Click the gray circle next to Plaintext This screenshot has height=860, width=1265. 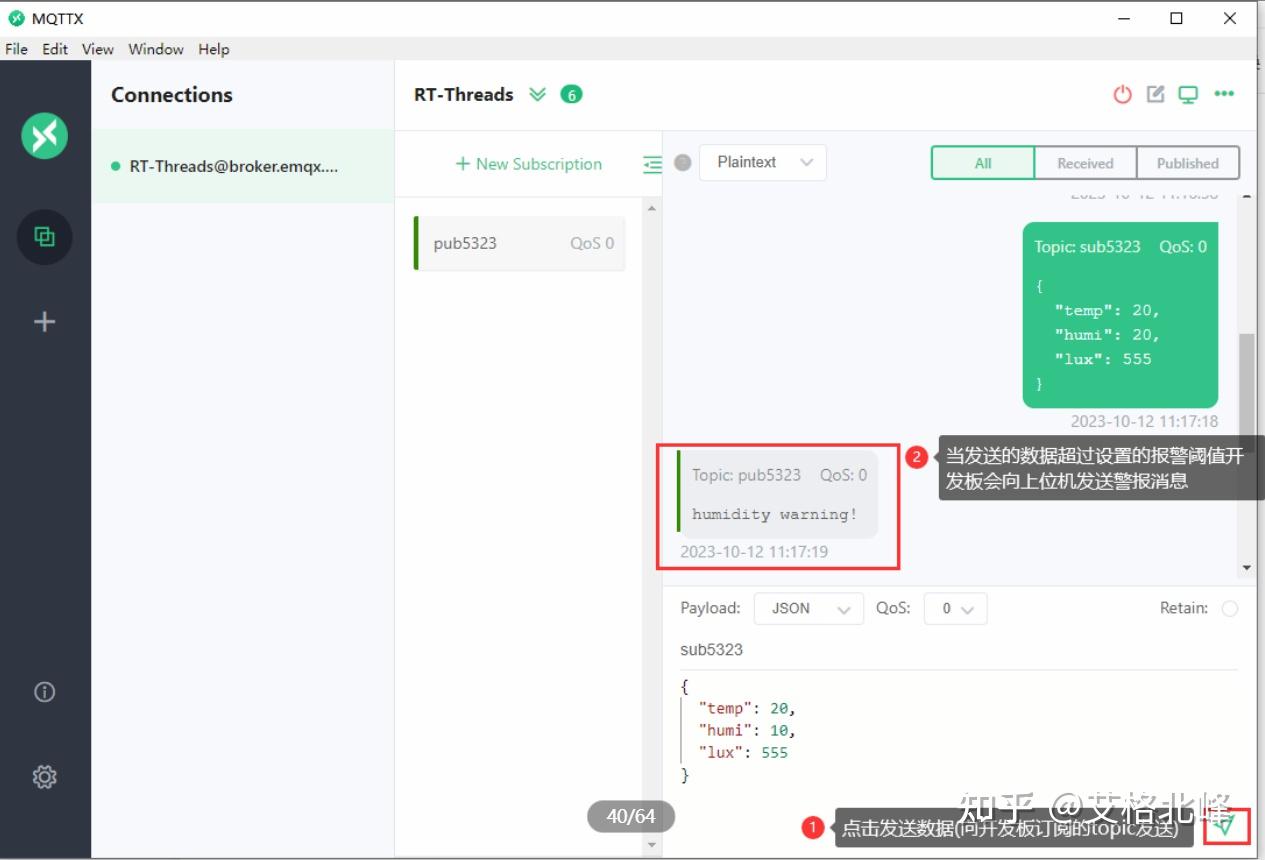click(683, 162)
